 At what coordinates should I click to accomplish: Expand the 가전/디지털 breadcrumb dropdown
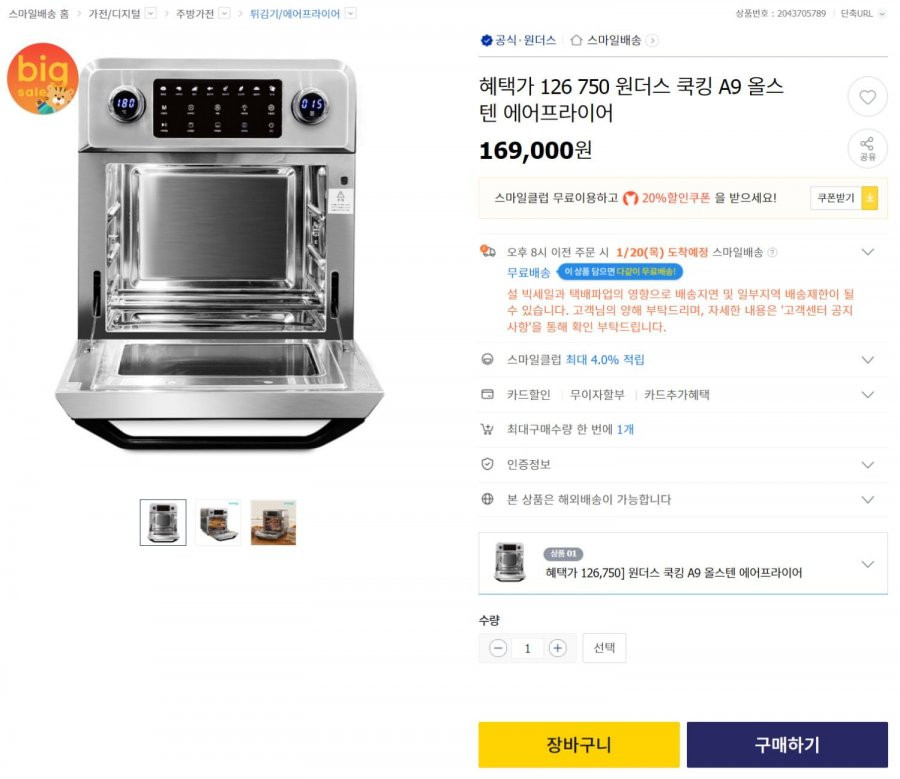(150, 13)
